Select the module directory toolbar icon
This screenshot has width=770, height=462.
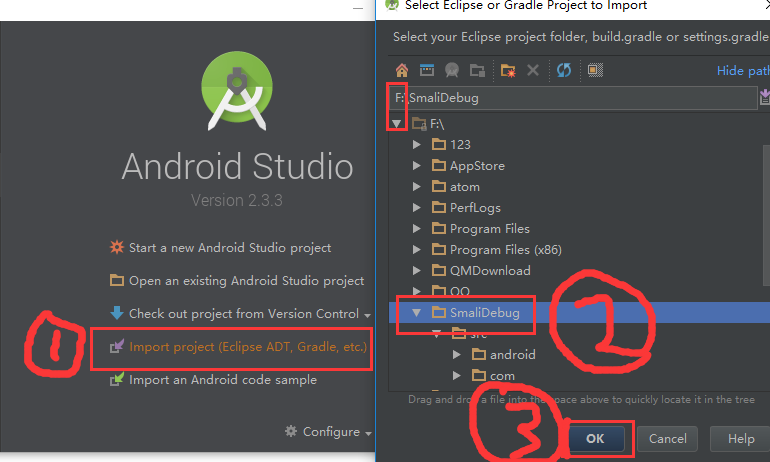(x=477, y=70)
